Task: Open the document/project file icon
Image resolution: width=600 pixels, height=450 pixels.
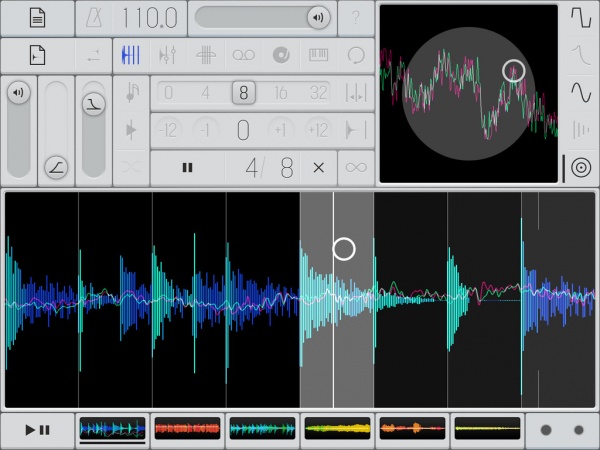Action: pos(38,18)
